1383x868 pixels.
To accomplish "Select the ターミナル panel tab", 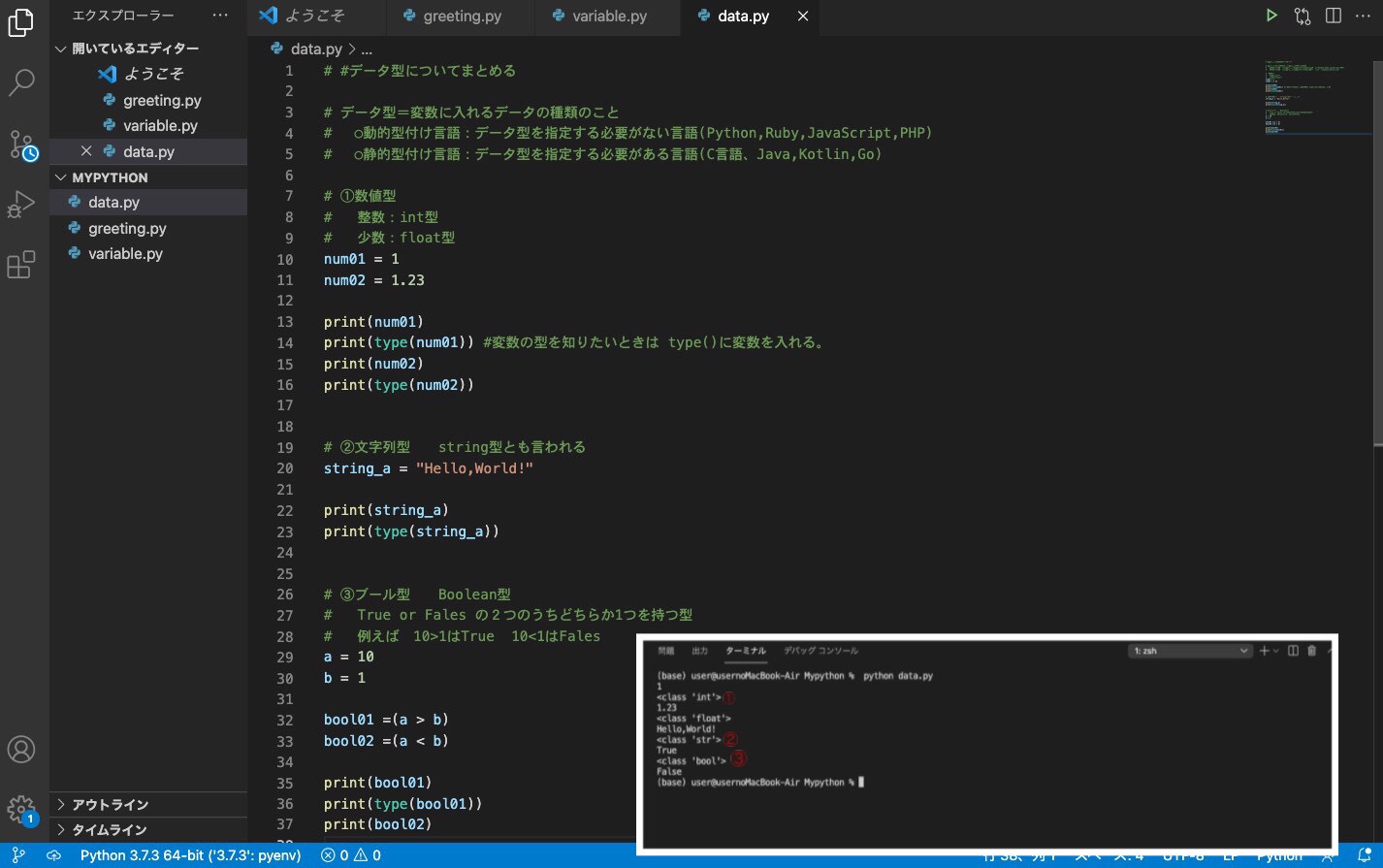I will tap(746, 651).
